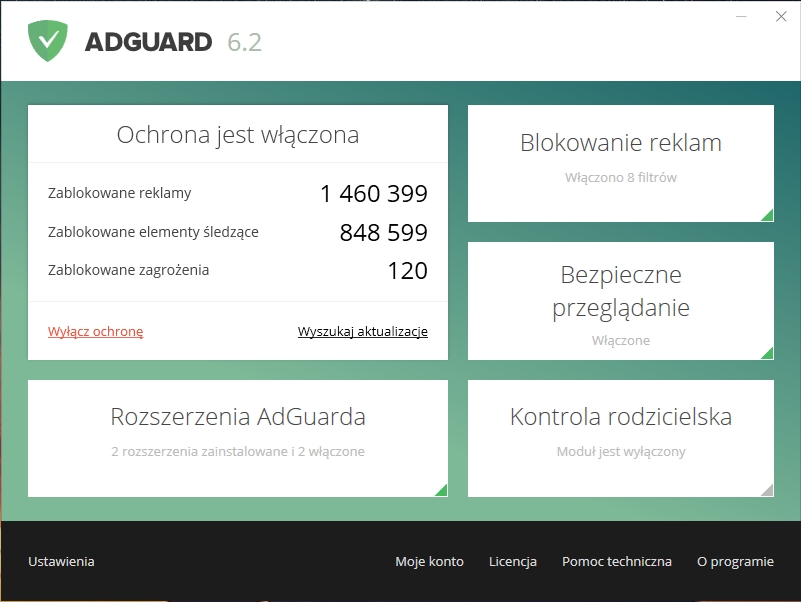Toggle the green corner of Bezpieczne przeglądanie
801x602 pixels.
[x=767, y=353]
